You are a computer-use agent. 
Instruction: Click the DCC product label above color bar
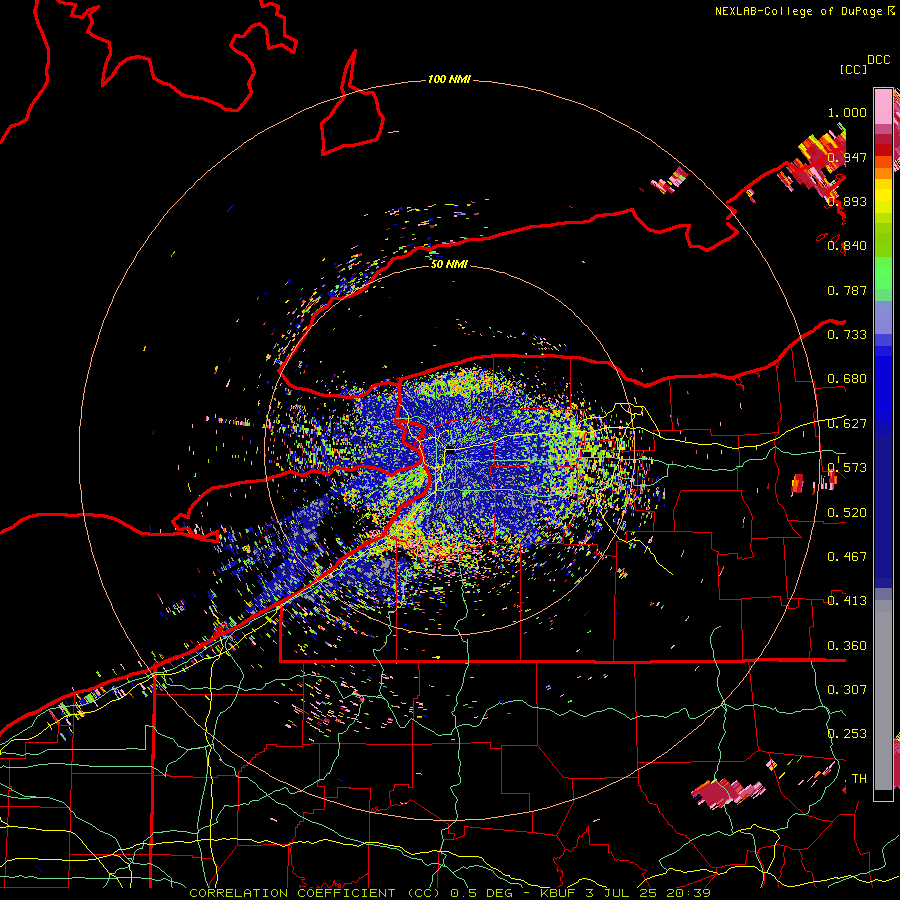pyautogui.click(x=879, y=60)
